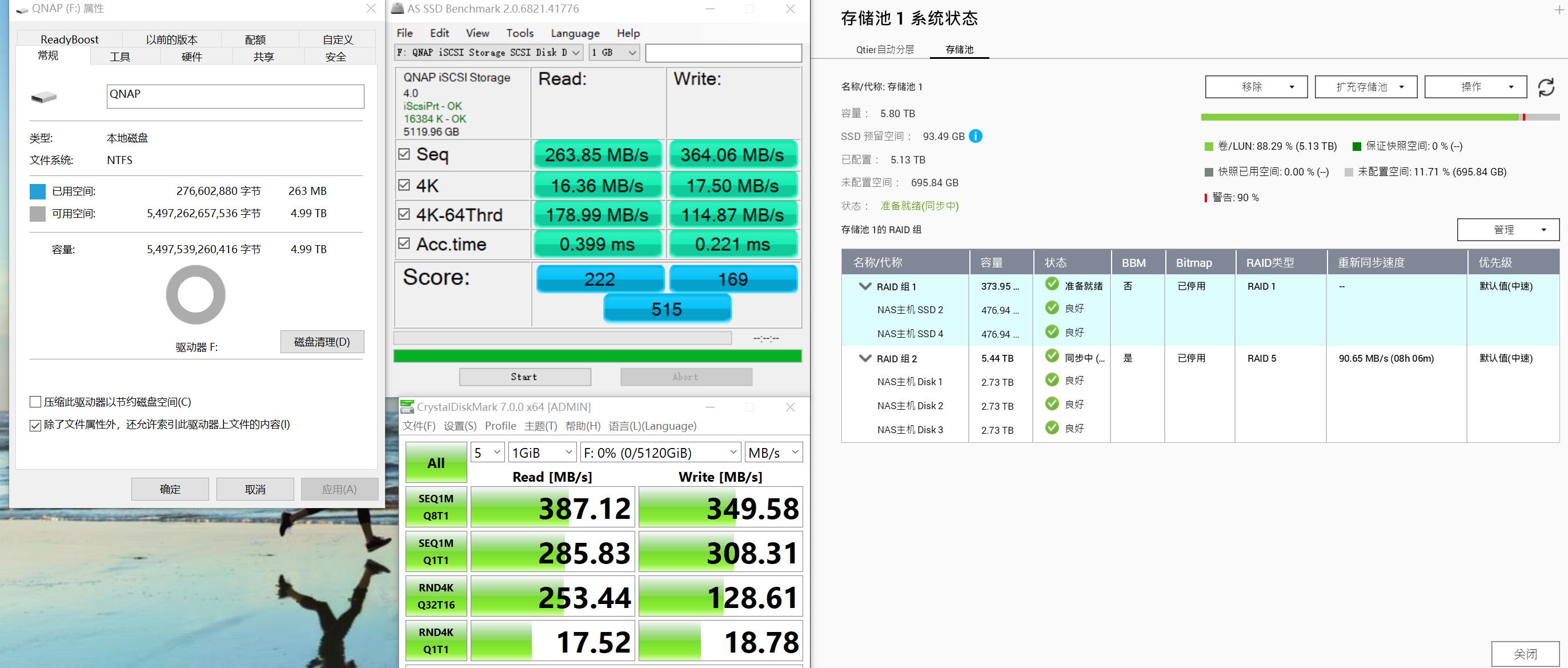Viewport: 1568px width, 668px height.
Task: Click the Start button in AS SSD Benchmark
Action: pos(523,377)
